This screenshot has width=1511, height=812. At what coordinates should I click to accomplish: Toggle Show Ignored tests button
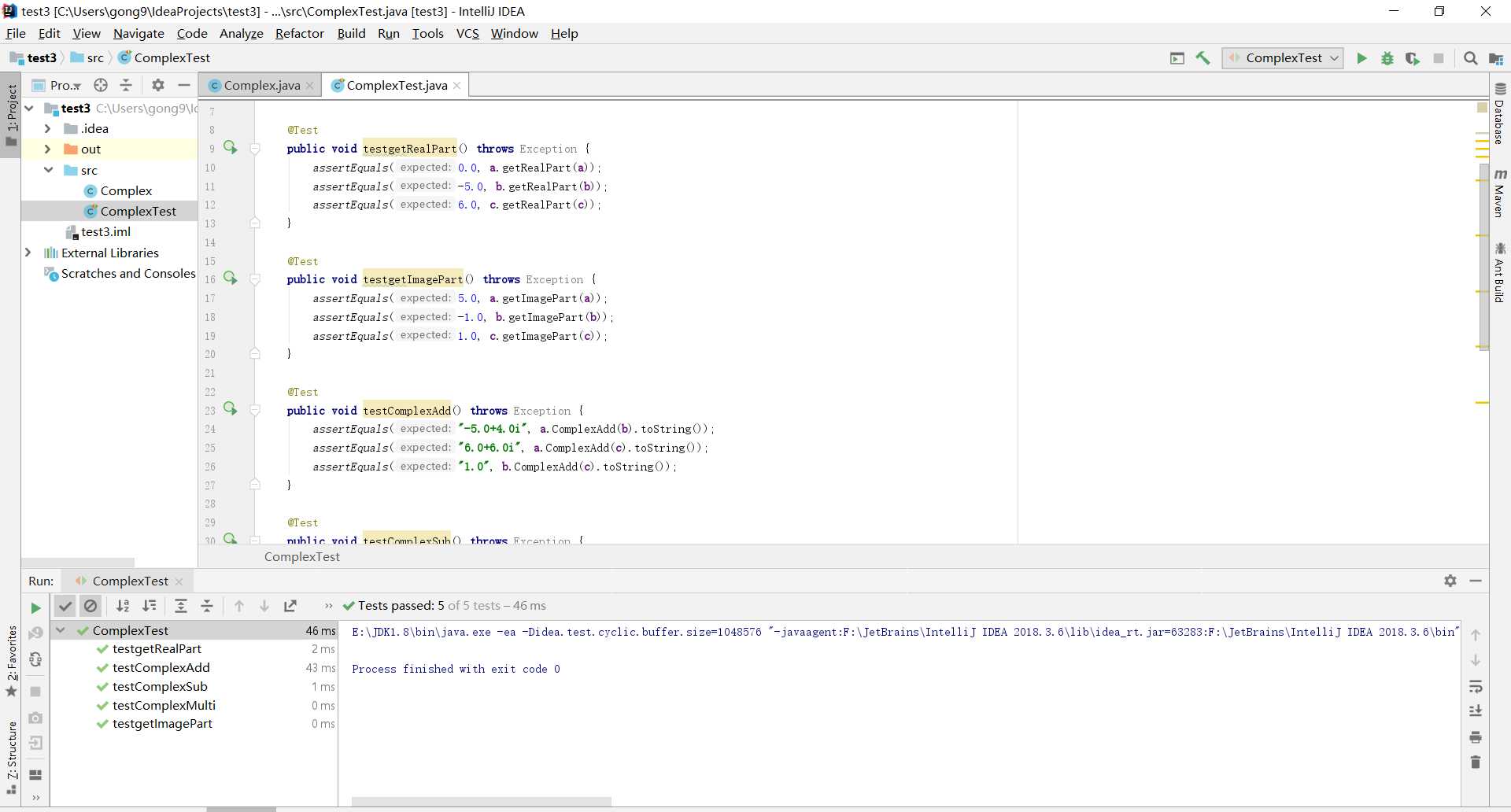click(x=91, y=606)
